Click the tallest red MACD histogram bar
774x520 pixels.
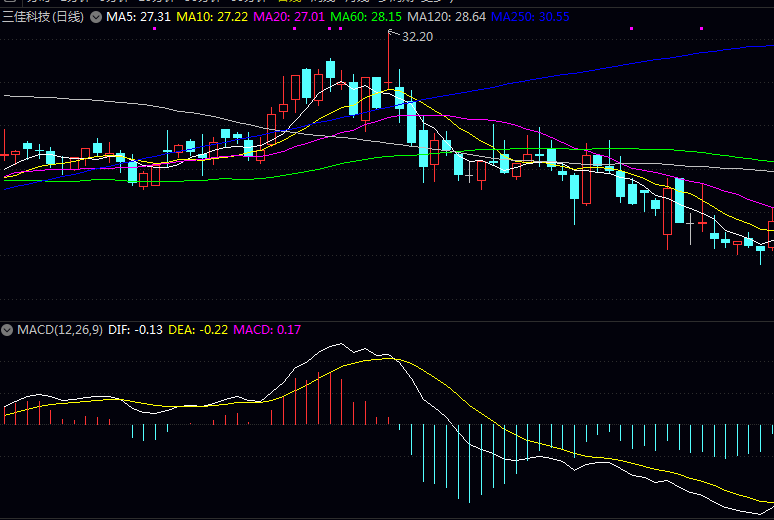point(319,398)
